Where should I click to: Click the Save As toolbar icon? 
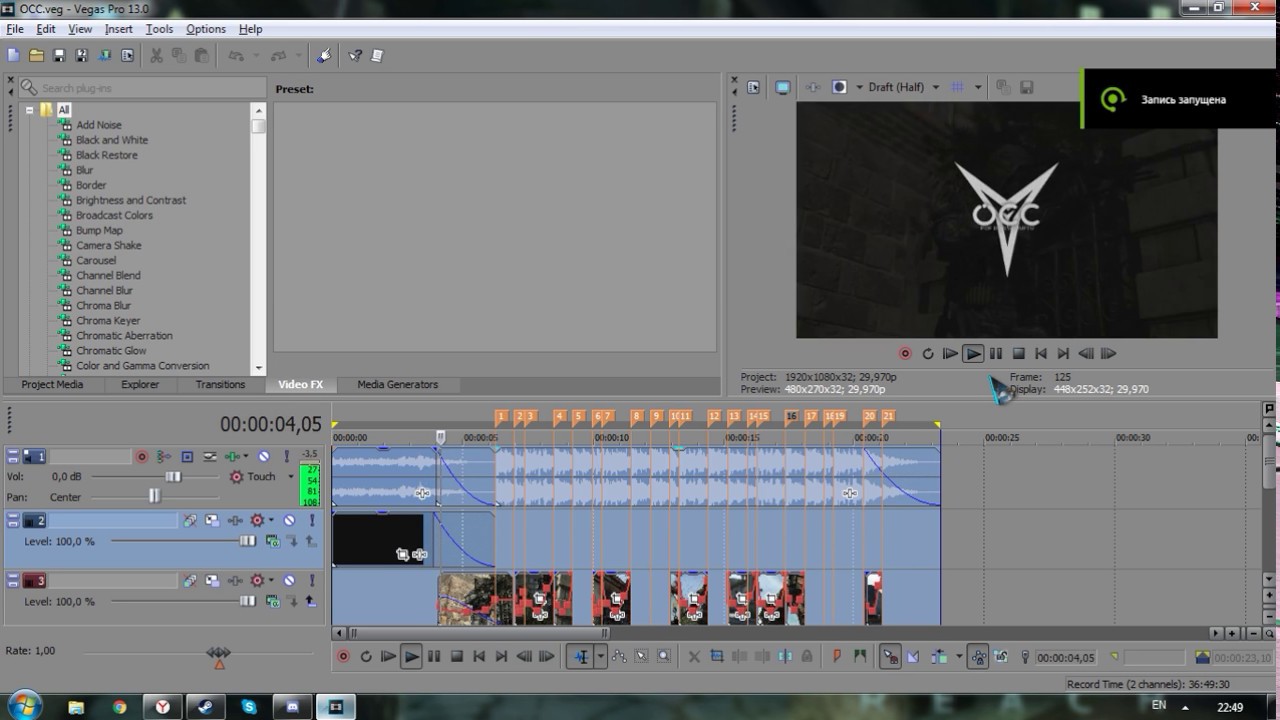[x=82, y=56]
